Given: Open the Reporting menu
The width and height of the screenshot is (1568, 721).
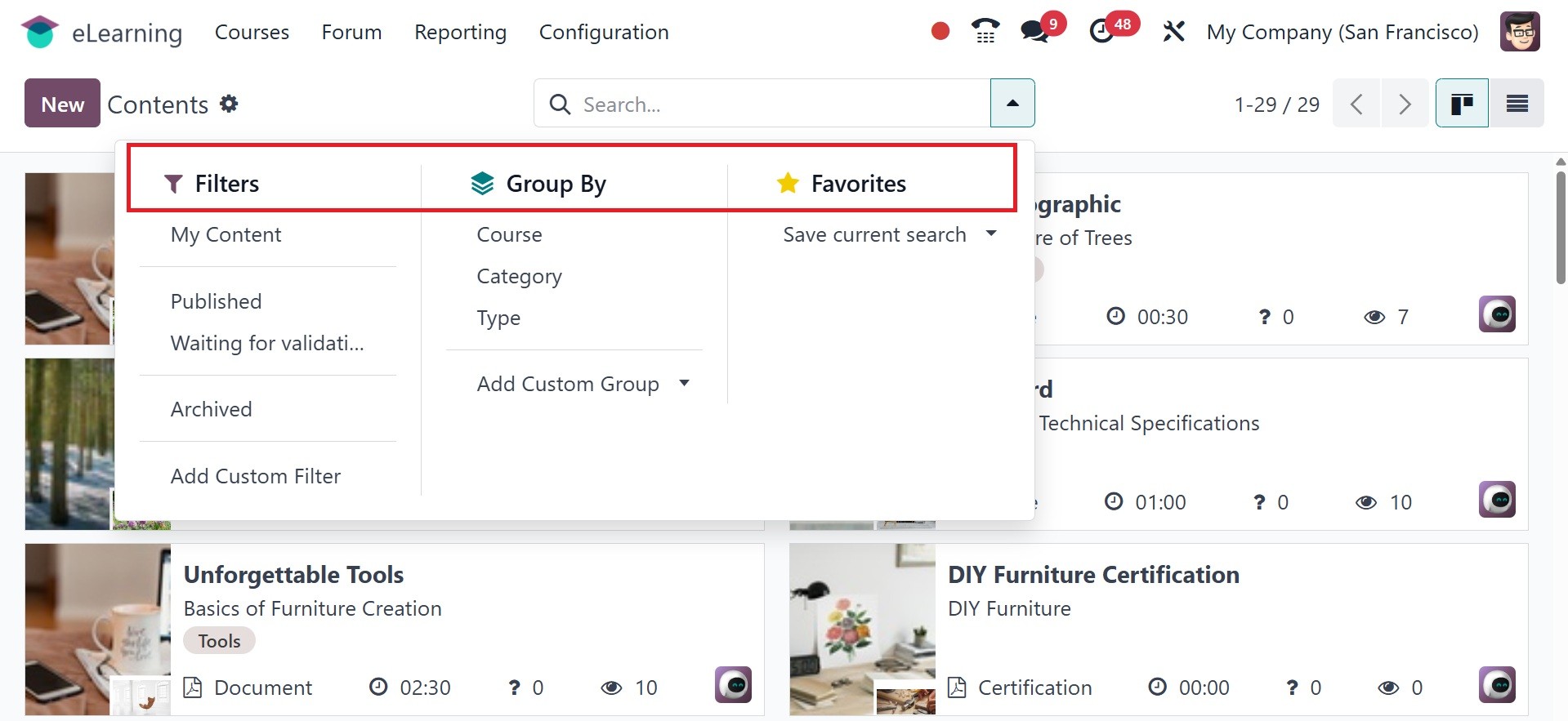Looking at the screenshot, I should (x=460, y=32).
